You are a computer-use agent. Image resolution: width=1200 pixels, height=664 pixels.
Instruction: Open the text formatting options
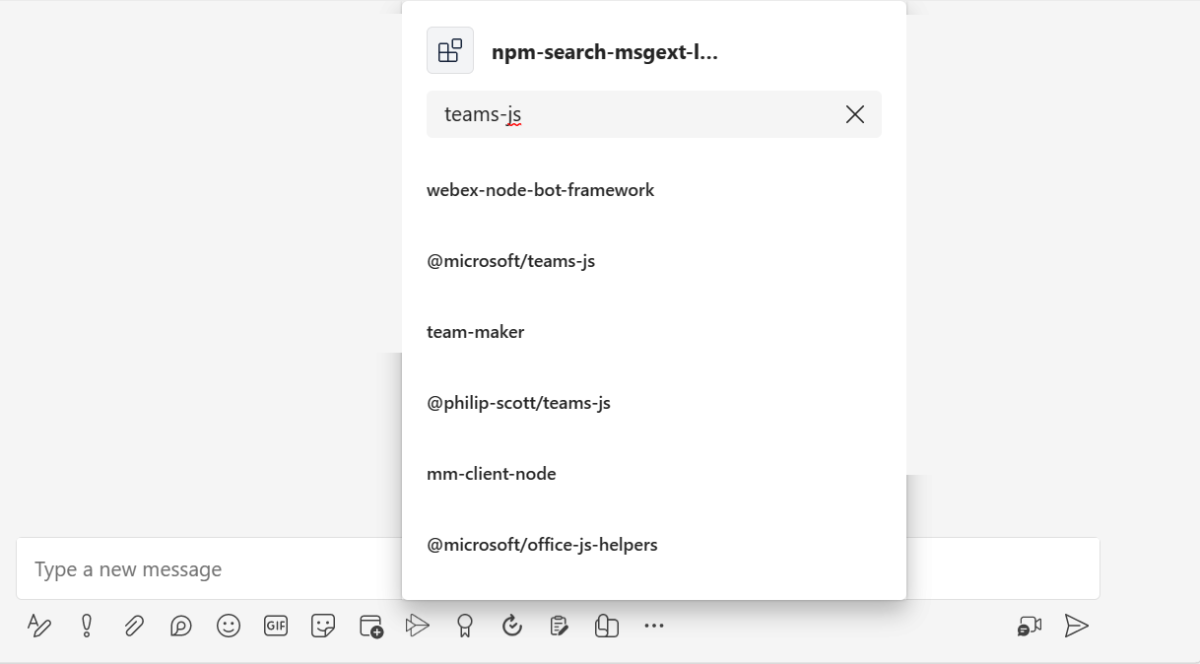40,625
